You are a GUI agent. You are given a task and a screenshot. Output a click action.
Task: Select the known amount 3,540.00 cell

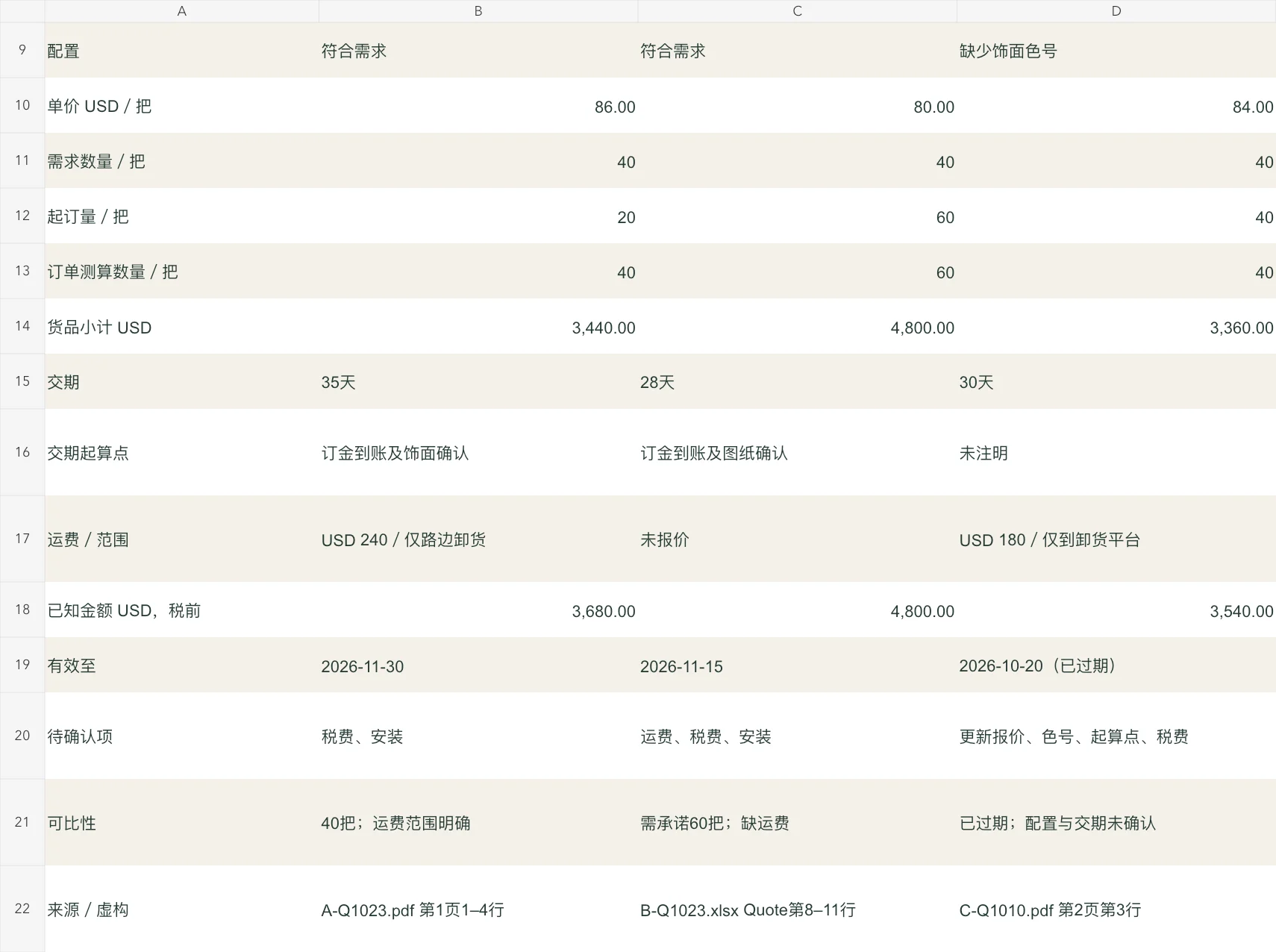[x=1116, y=610]
